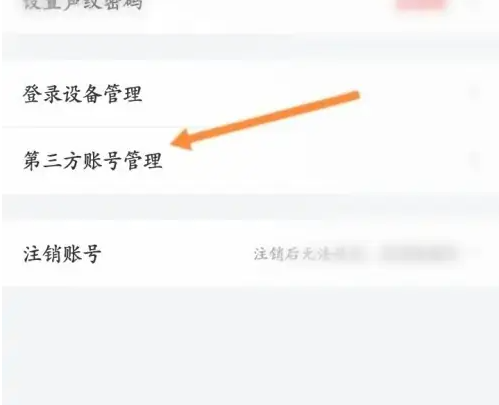Open 登录设备管理 settings row

(250, 94)
